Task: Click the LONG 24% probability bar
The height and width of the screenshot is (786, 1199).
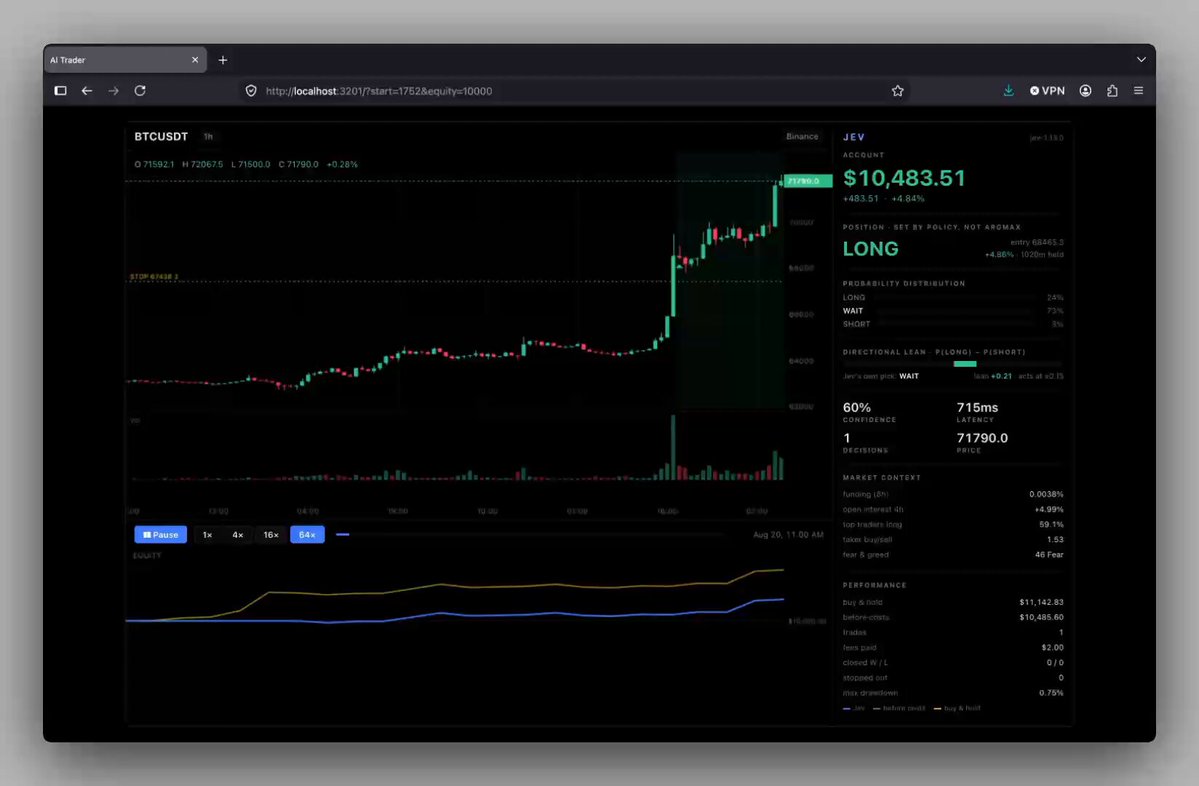Action: (953, 297)
